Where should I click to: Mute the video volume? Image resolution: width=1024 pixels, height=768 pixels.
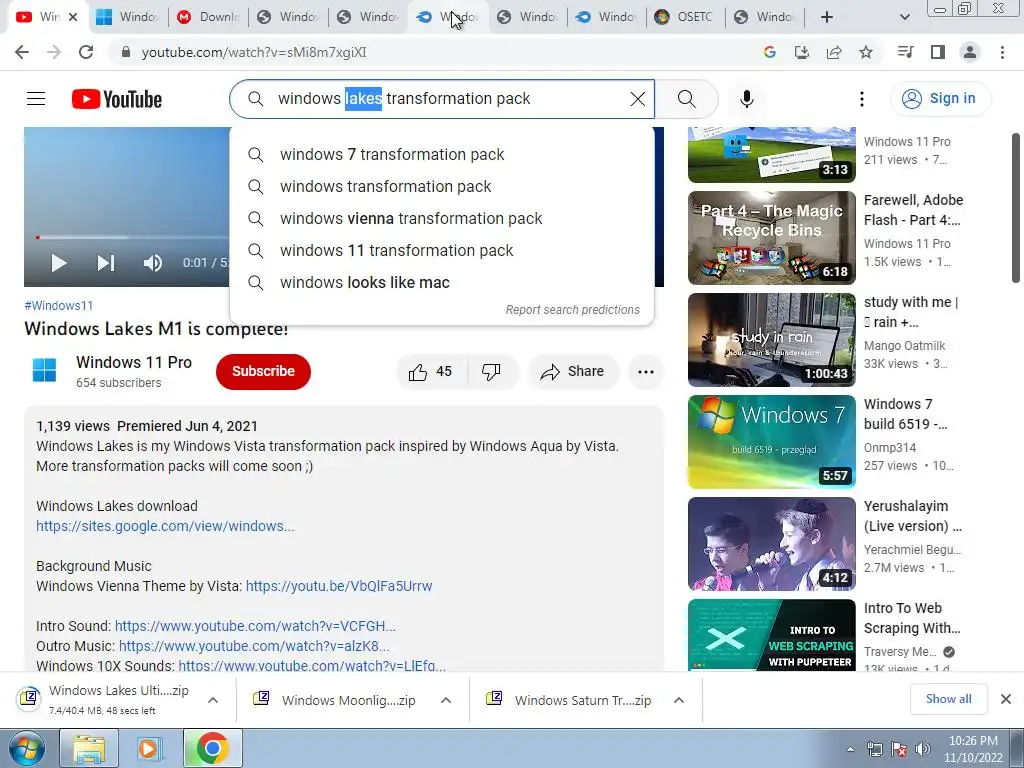pos(152,263)
